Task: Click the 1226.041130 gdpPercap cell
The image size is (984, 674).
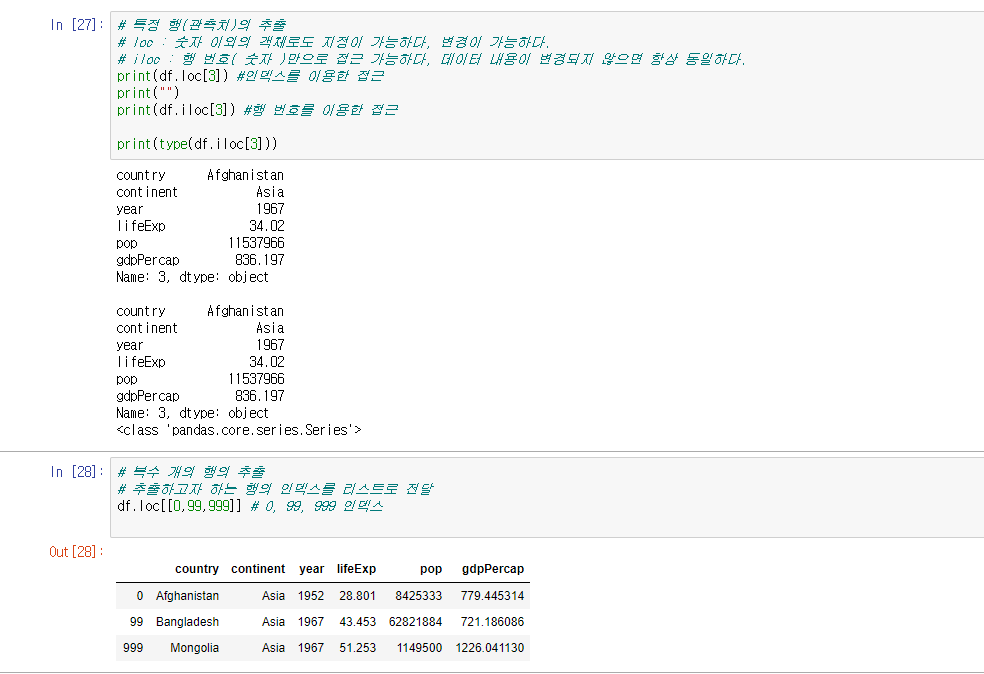Action: (489, 648)
